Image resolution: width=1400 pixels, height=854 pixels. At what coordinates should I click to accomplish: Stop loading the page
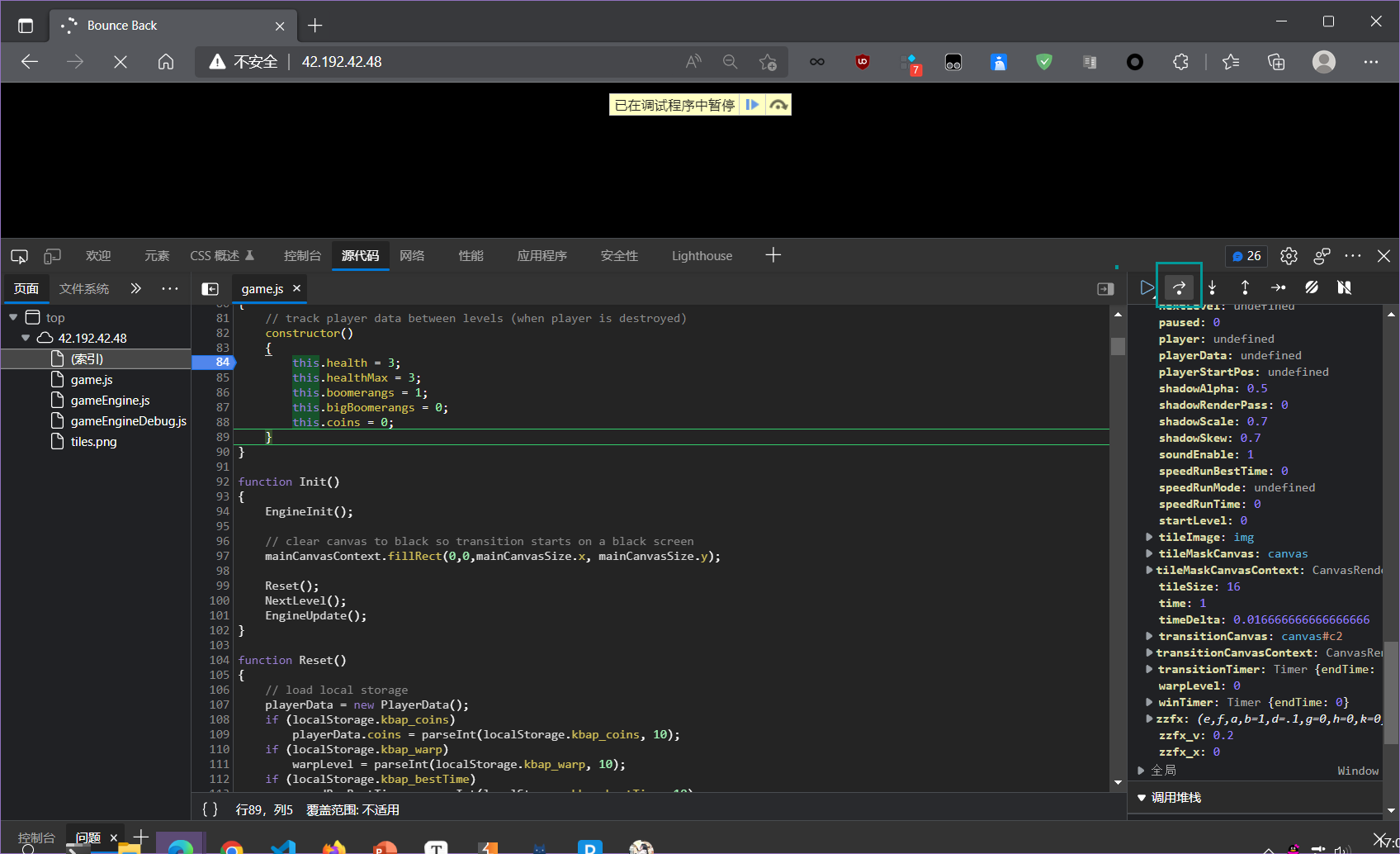(x=121, y=62)
